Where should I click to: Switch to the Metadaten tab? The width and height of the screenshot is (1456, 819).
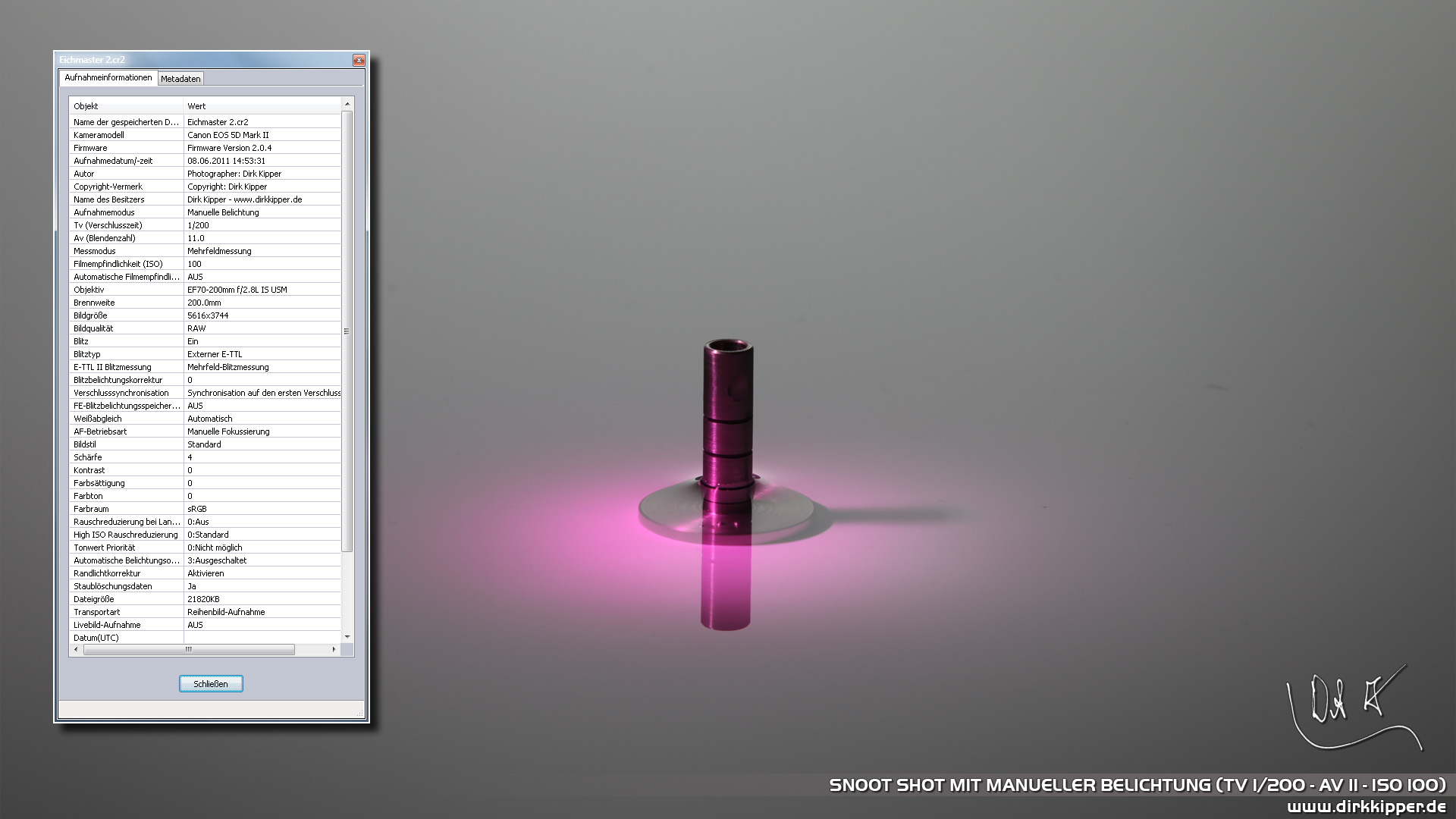(x=180, y=79)
